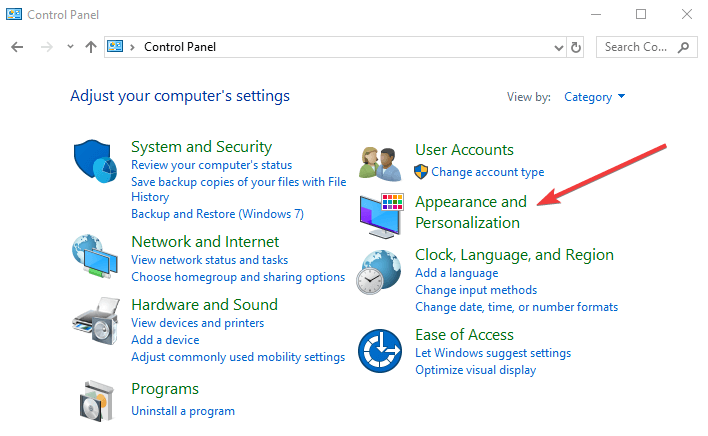
Task: Click the search magnifier icon
Action: click(684, 47)
